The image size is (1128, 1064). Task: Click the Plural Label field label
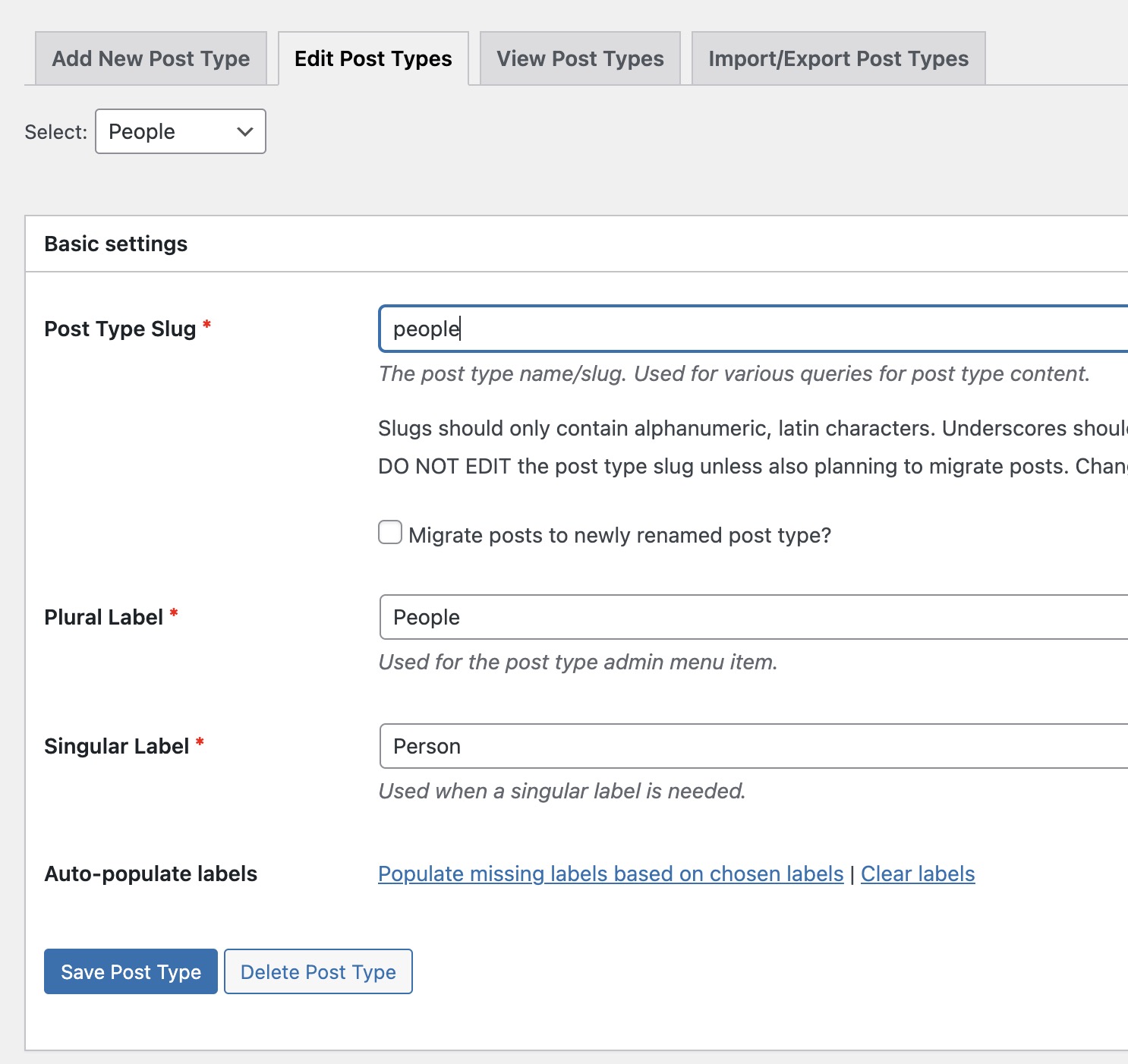click(104, 617)
